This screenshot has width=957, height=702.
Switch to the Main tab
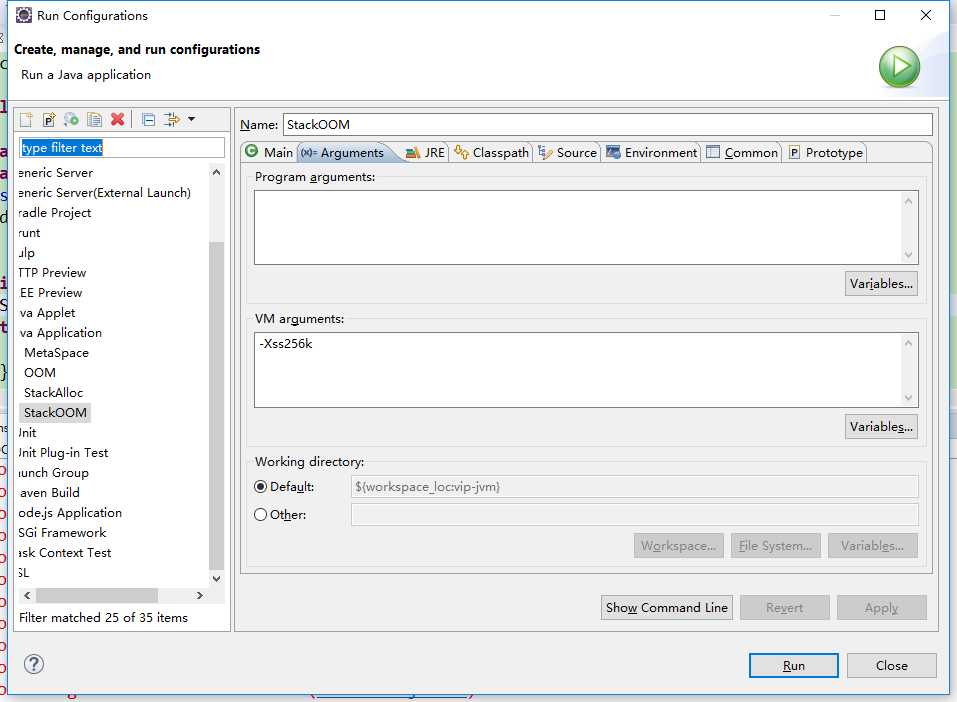pos(270,153)
